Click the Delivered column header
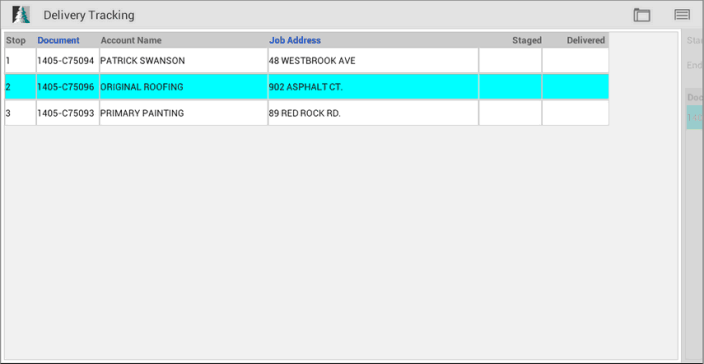This screenshot has width=704, height=364. click(585, 40)
